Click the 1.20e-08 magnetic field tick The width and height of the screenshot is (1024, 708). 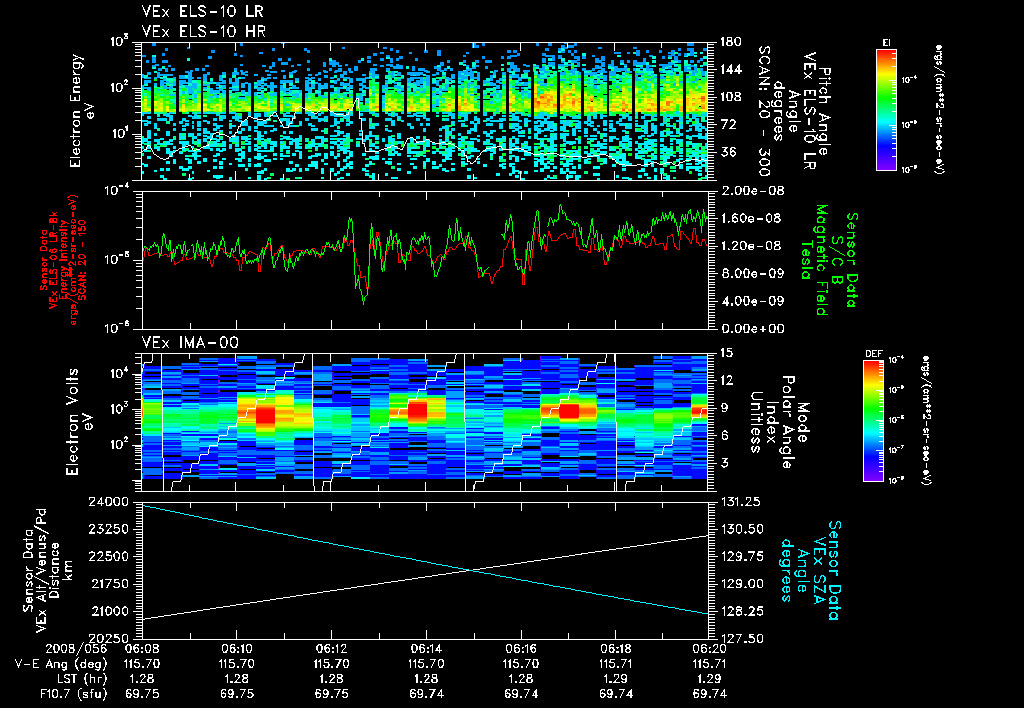[752, 246]
